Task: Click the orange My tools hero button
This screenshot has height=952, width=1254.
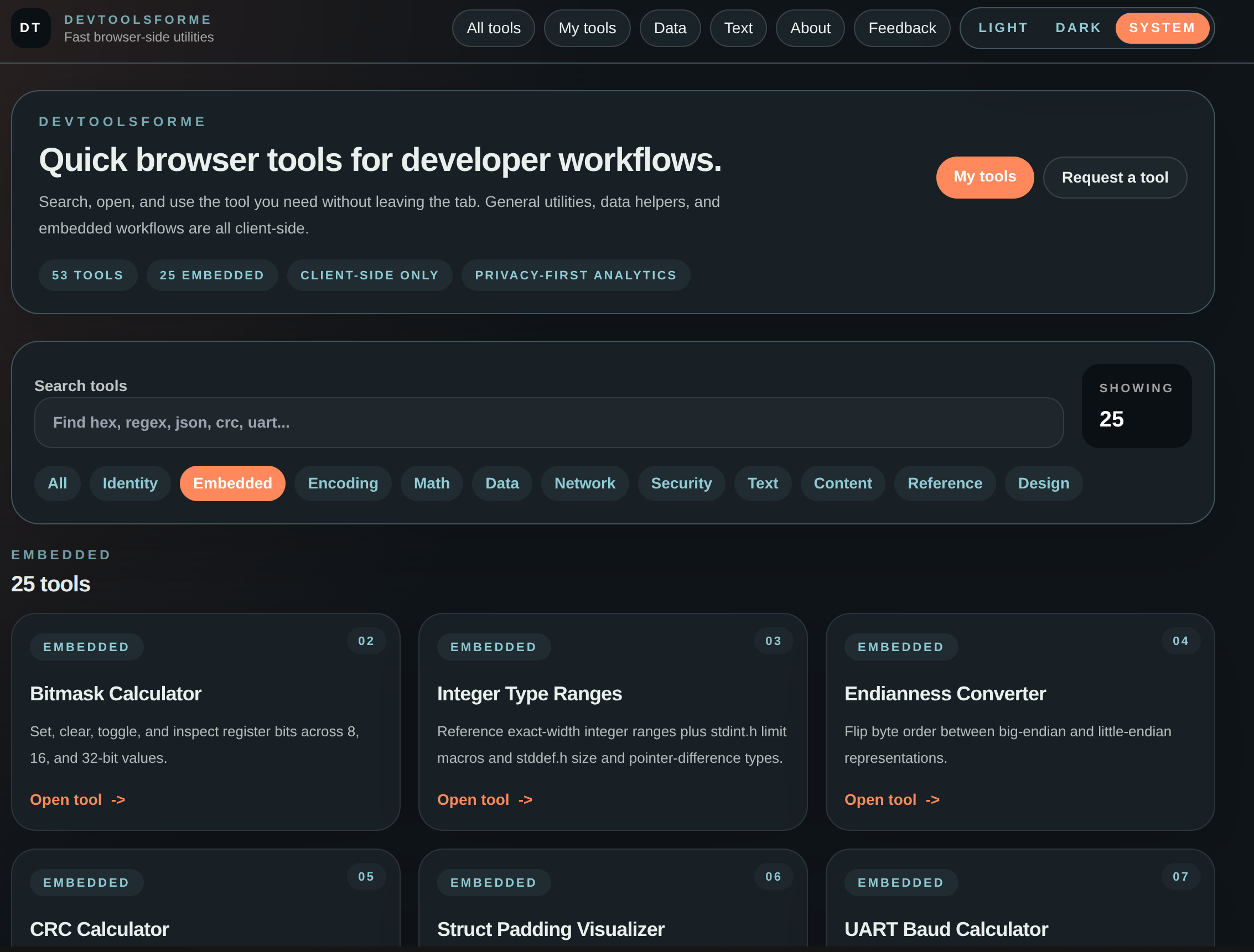Action: 984,177
